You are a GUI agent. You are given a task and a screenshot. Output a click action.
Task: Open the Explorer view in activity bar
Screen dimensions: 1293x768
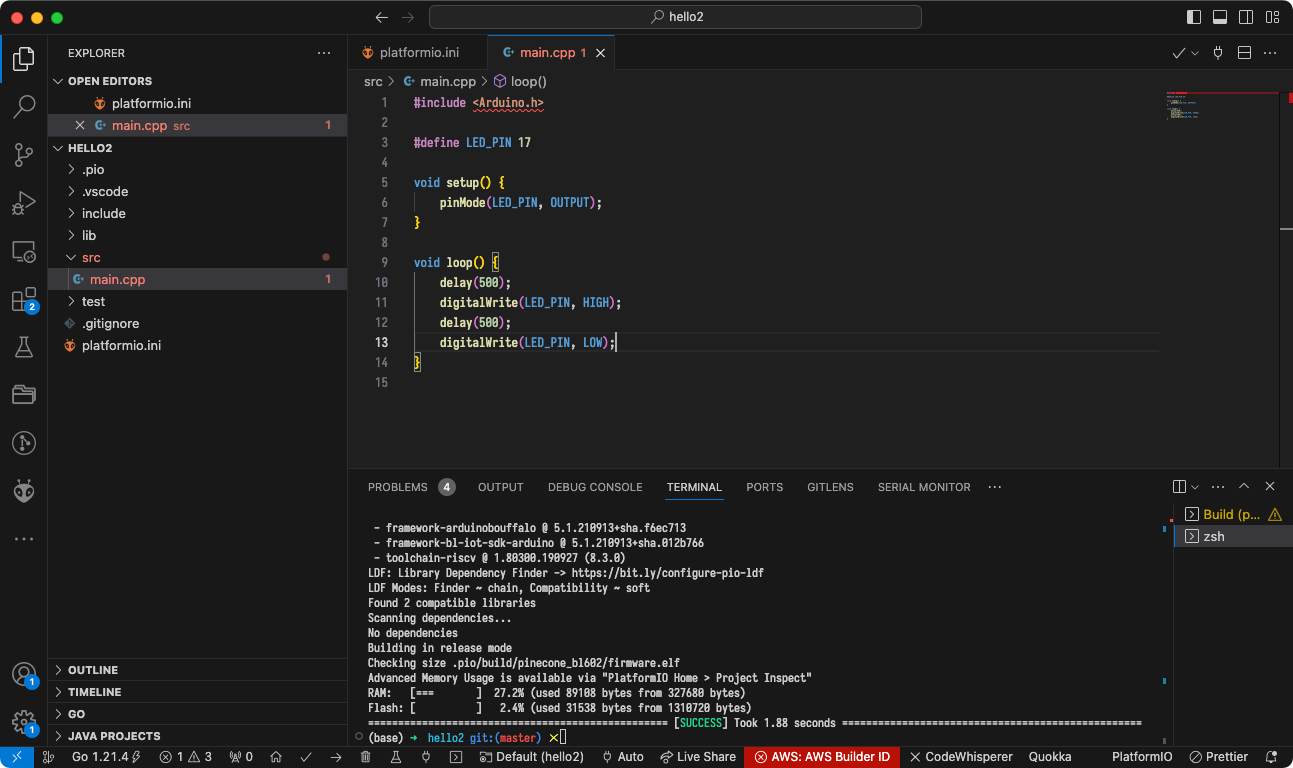(24, 58)
